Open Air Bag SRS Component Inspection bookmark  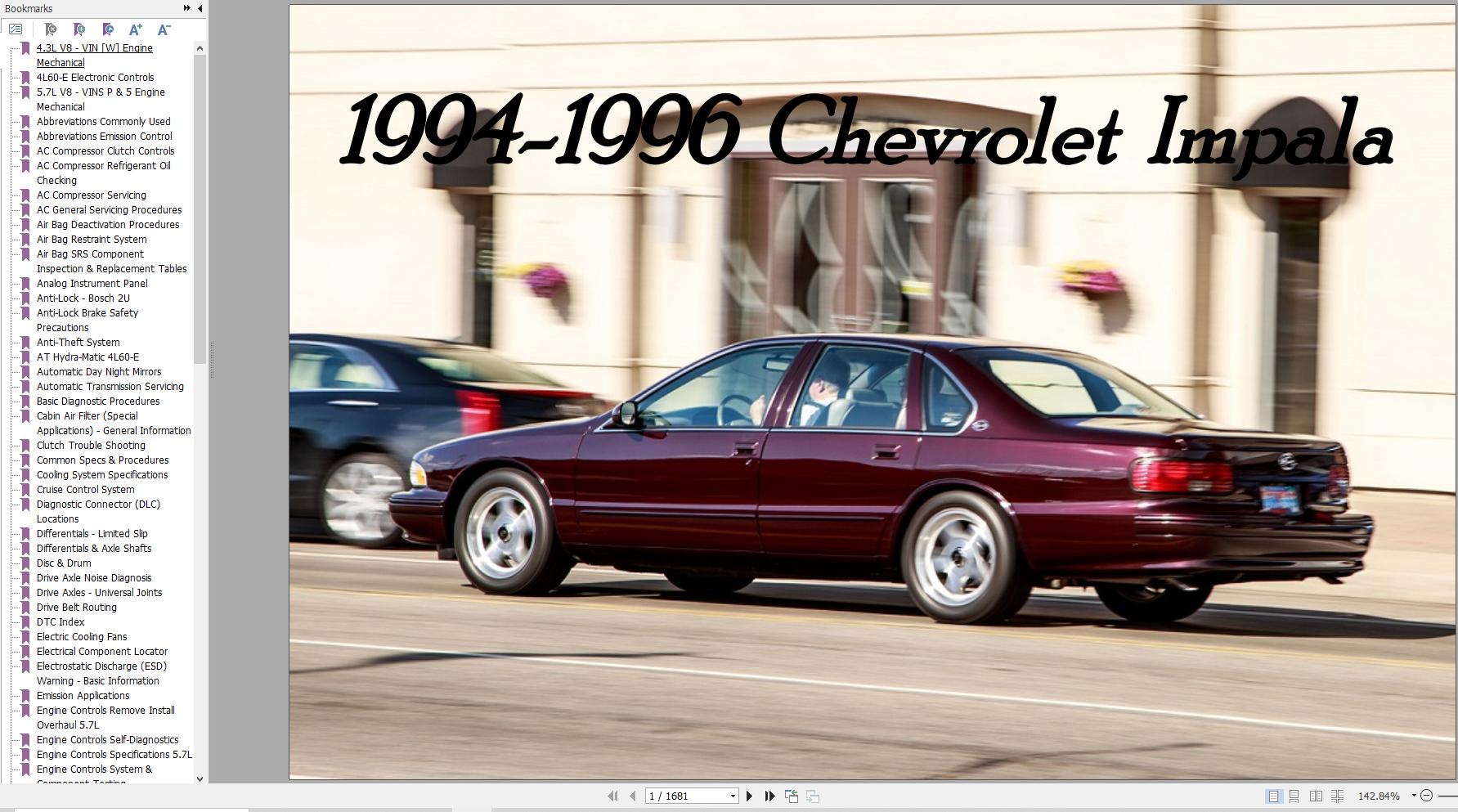[x=111, y=261]
